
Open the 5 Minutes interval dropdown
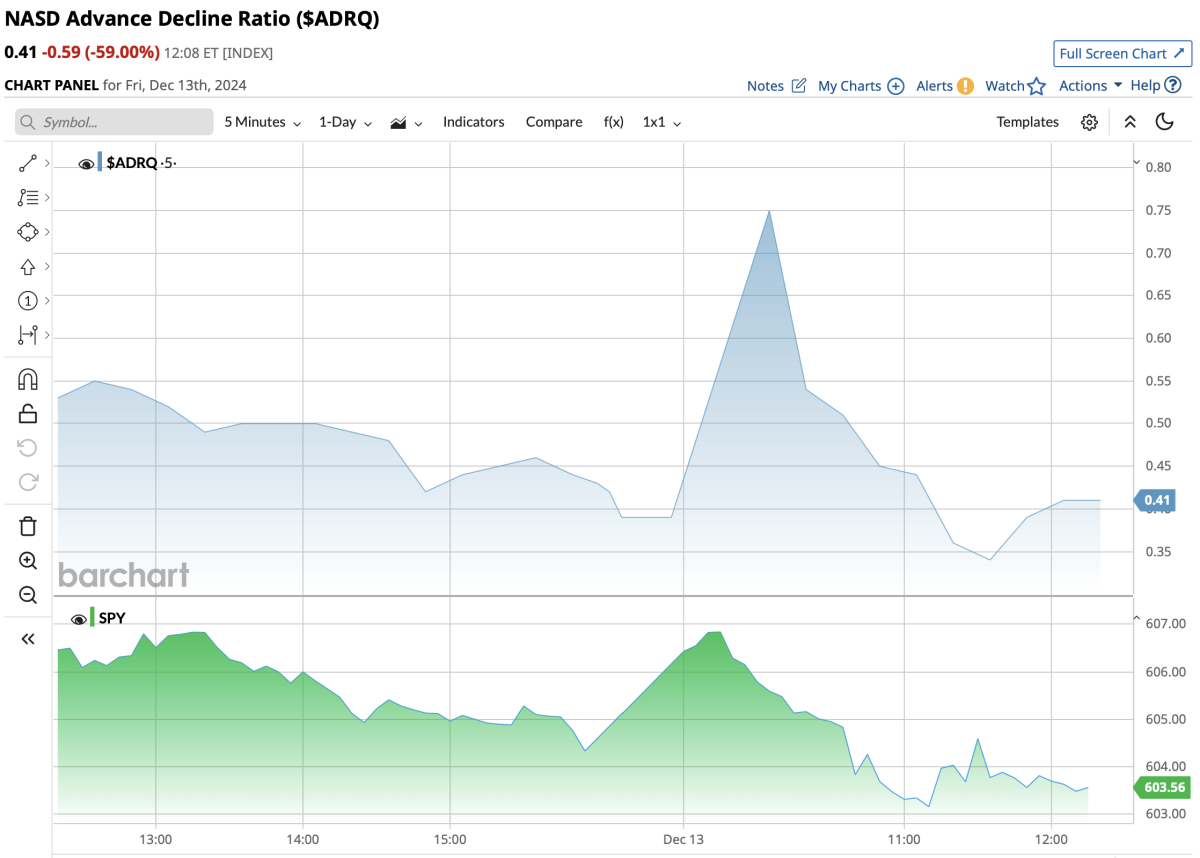262,122
